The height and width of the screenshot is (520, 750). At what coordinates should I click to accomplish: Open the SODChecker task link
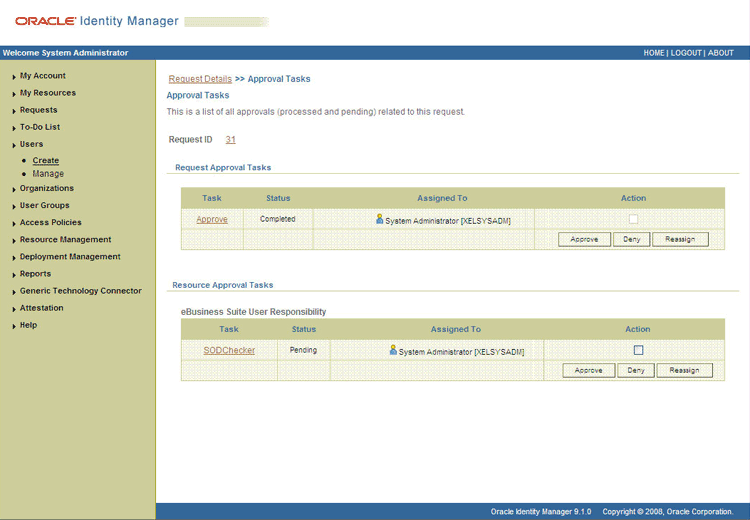[229, 350]
